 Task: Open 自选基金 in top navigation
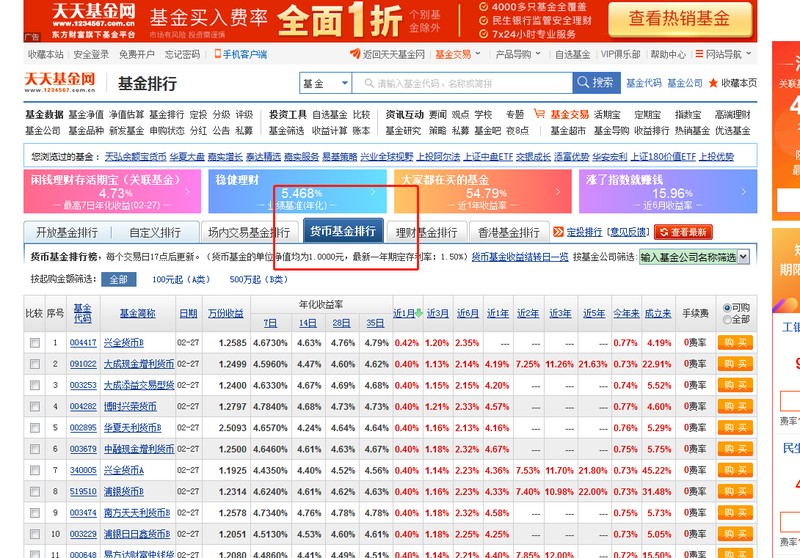(x=572, y=54)
